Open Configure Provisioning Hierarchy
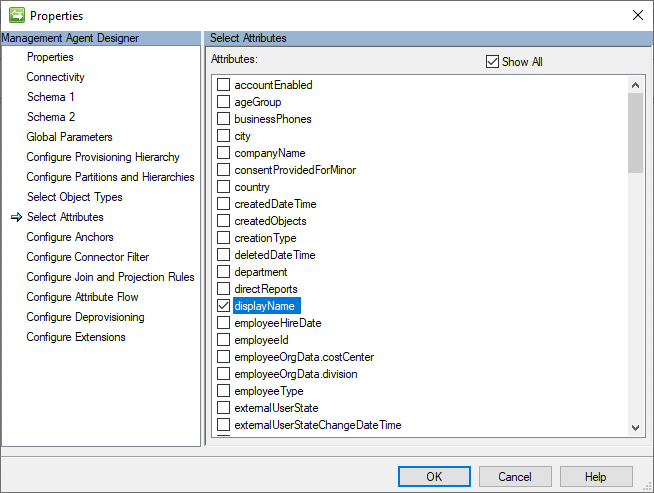This screenshot has height=493, width=654. click(103, 157)
